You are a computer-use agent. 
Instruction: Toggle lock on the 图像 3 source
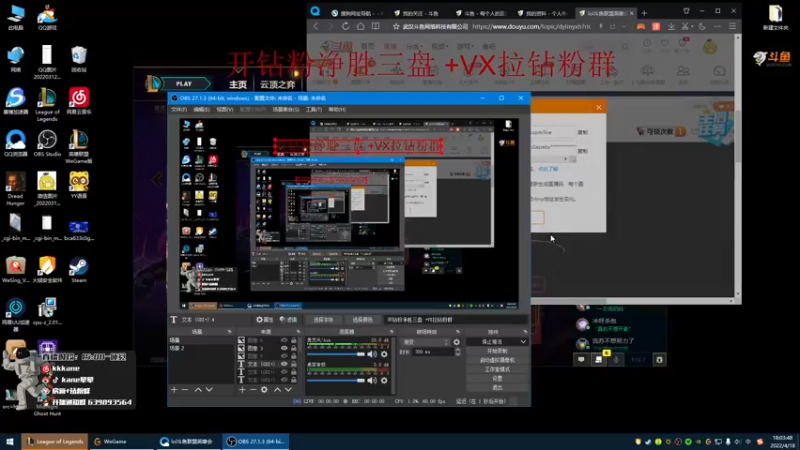click(293, 348)
